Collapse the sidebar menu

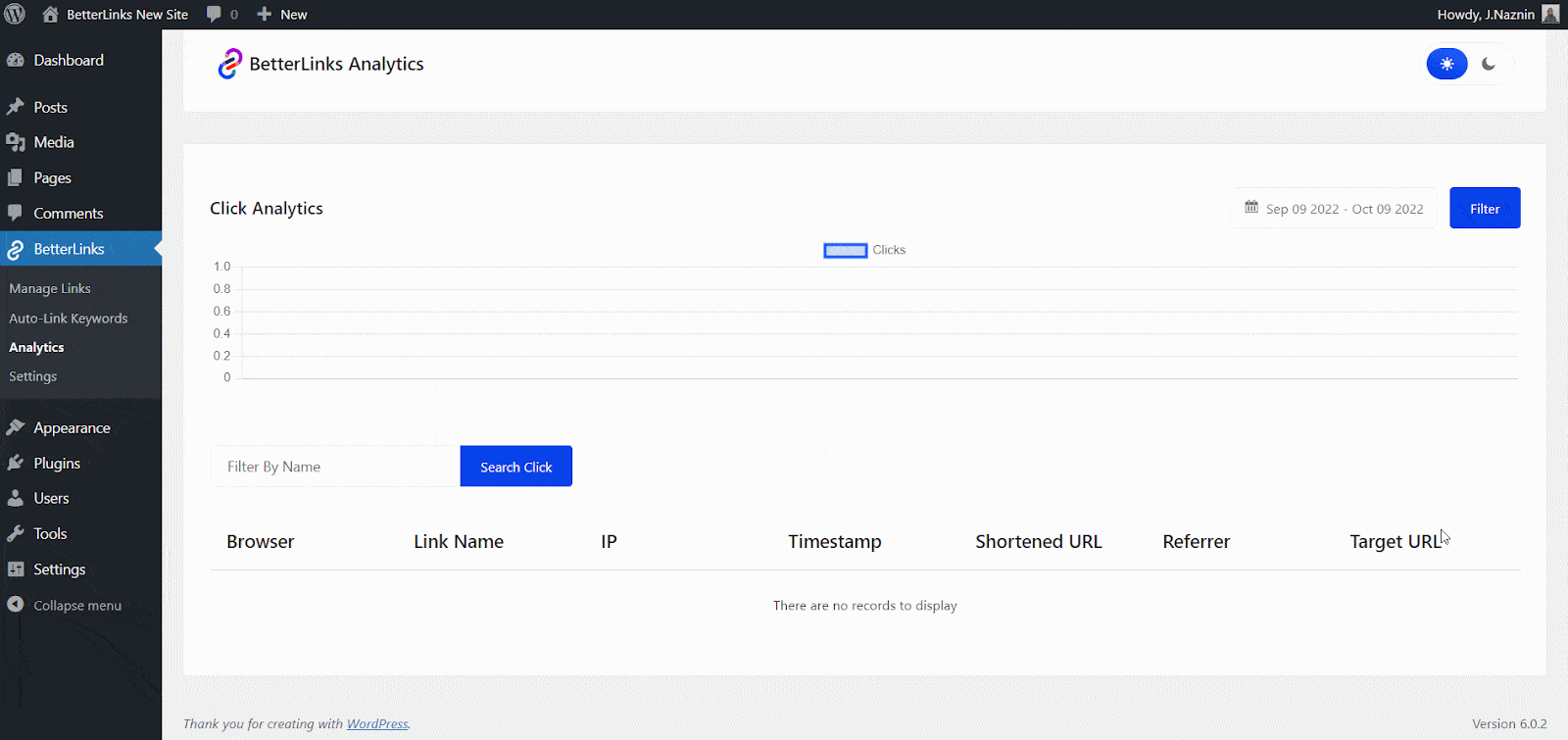tap(76, 606)
